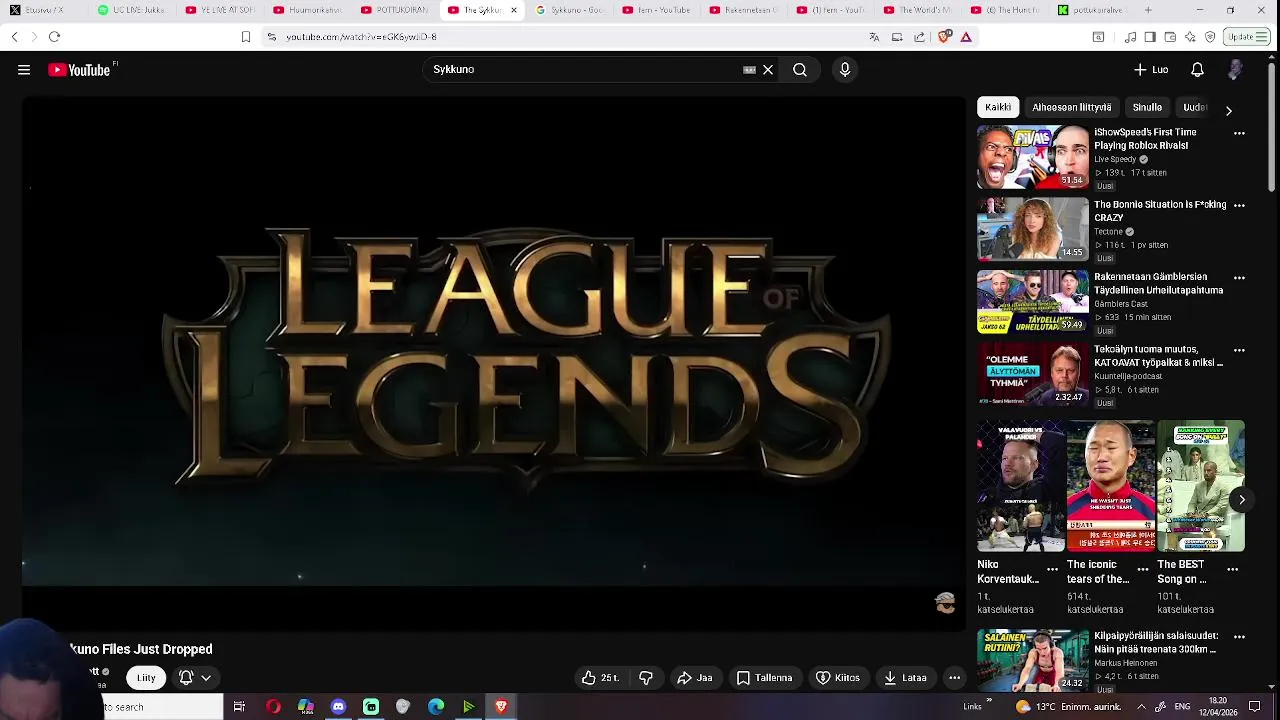Translate this page icon
This screenshot has width=1280, height=720.
(x=874, y=37)
